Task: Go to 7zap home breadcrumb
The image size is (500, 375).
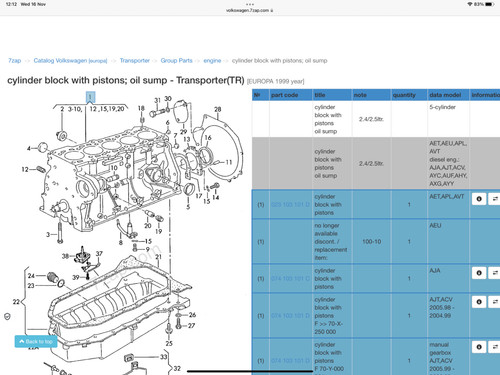Action: pos(15,61)
